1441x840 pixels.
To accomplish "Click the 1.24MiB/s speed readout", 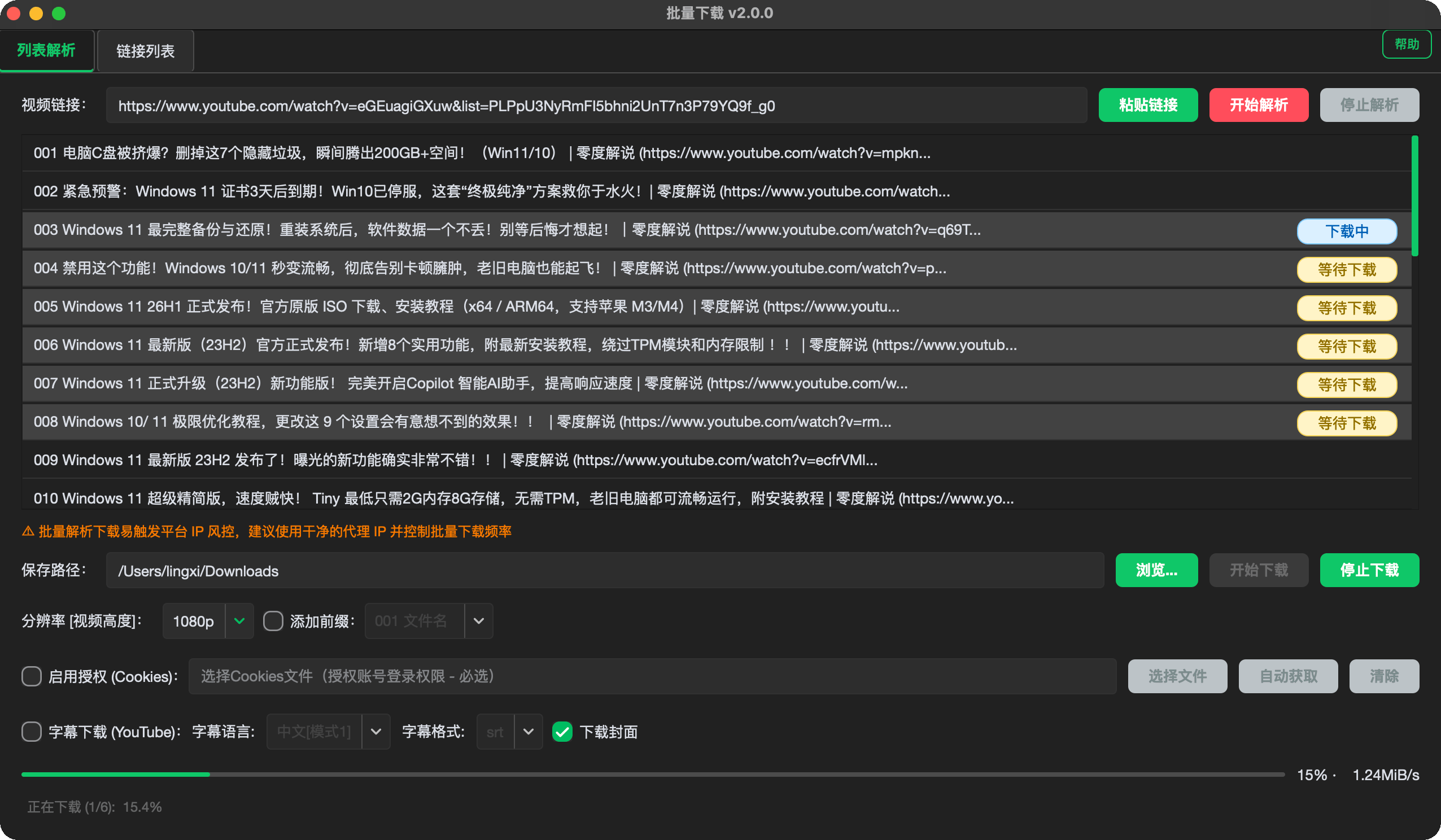I will pyautogui.click(x=1385, y=775).
